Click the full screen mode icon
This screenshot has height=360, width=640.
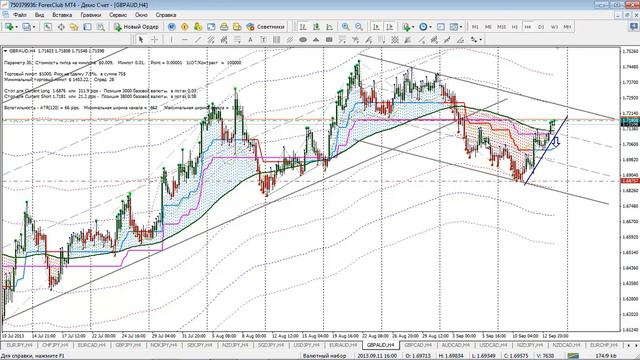[211, 27]
